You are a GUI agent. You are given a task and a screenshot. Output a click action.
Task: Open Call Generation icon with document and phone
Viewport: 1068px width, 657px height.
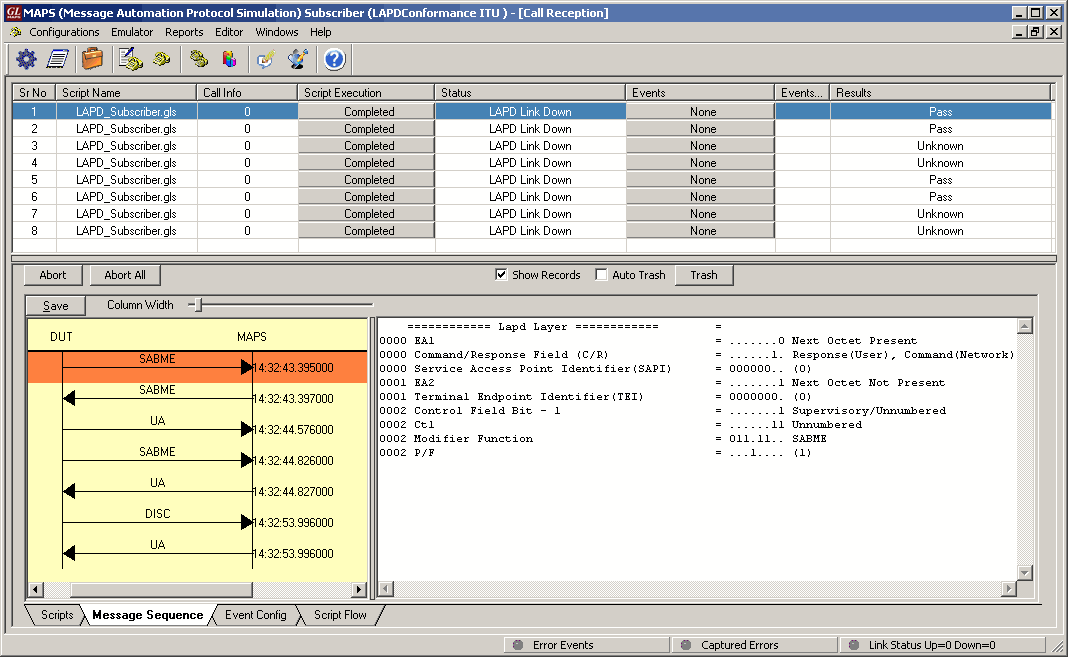130,59
